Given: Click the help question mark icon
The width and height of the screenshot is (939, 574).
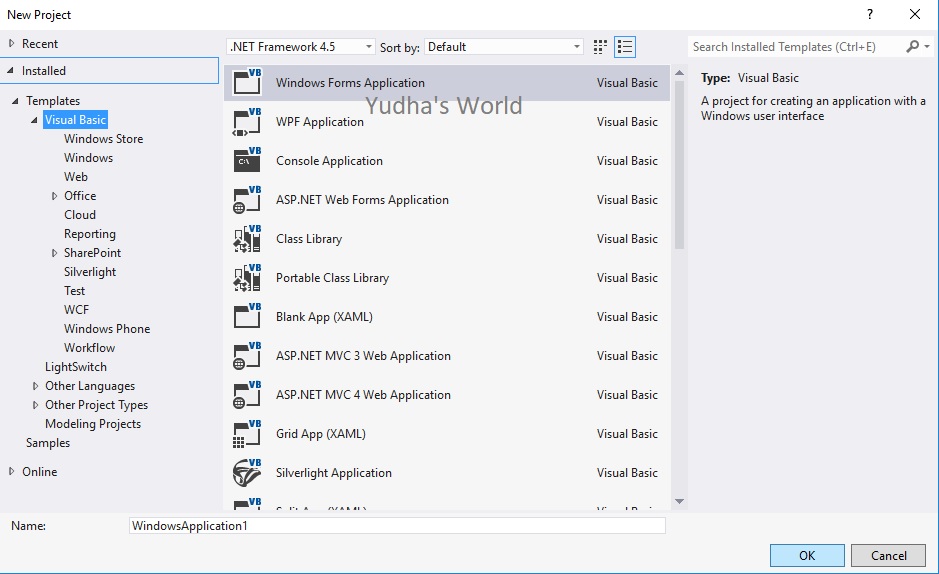Looking at the screenshot, I should coord(870,14).
